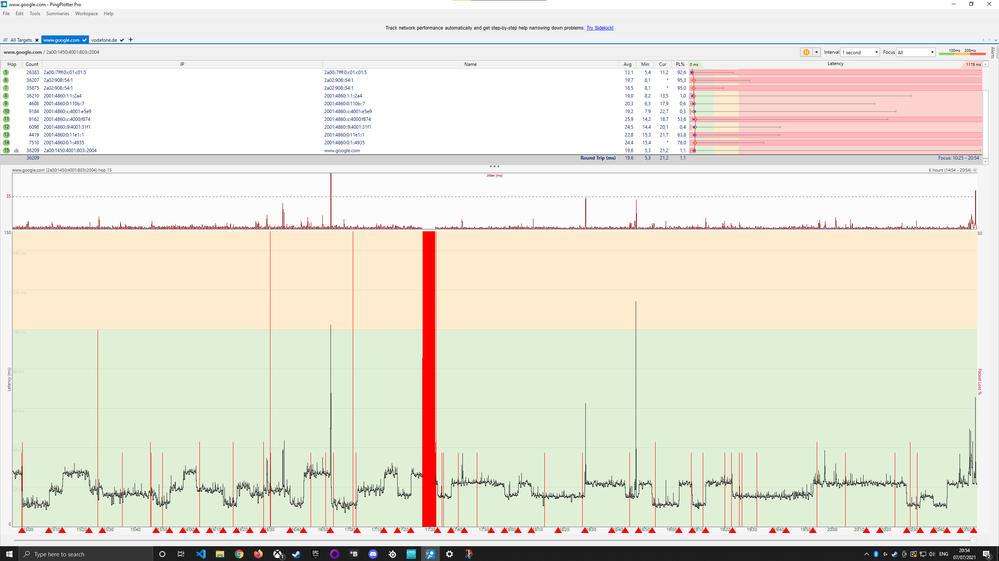
Task: Open the pause button dropdown arrow
Action: pyautogui.click(x=816, y=52)
